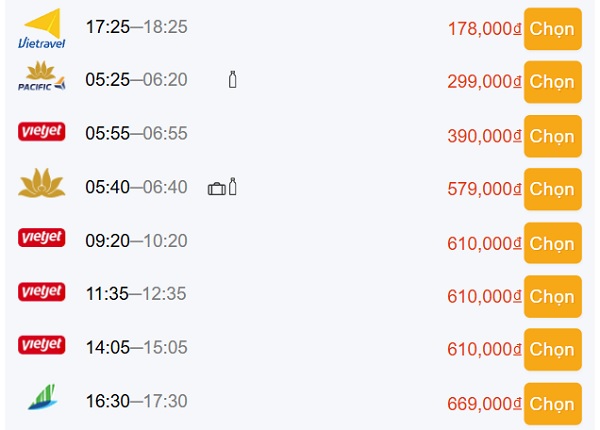The width and height of the screenshot is (600, 430).
Task: Select Chọn for the 09:20 flight
Action: pos(553,243)
